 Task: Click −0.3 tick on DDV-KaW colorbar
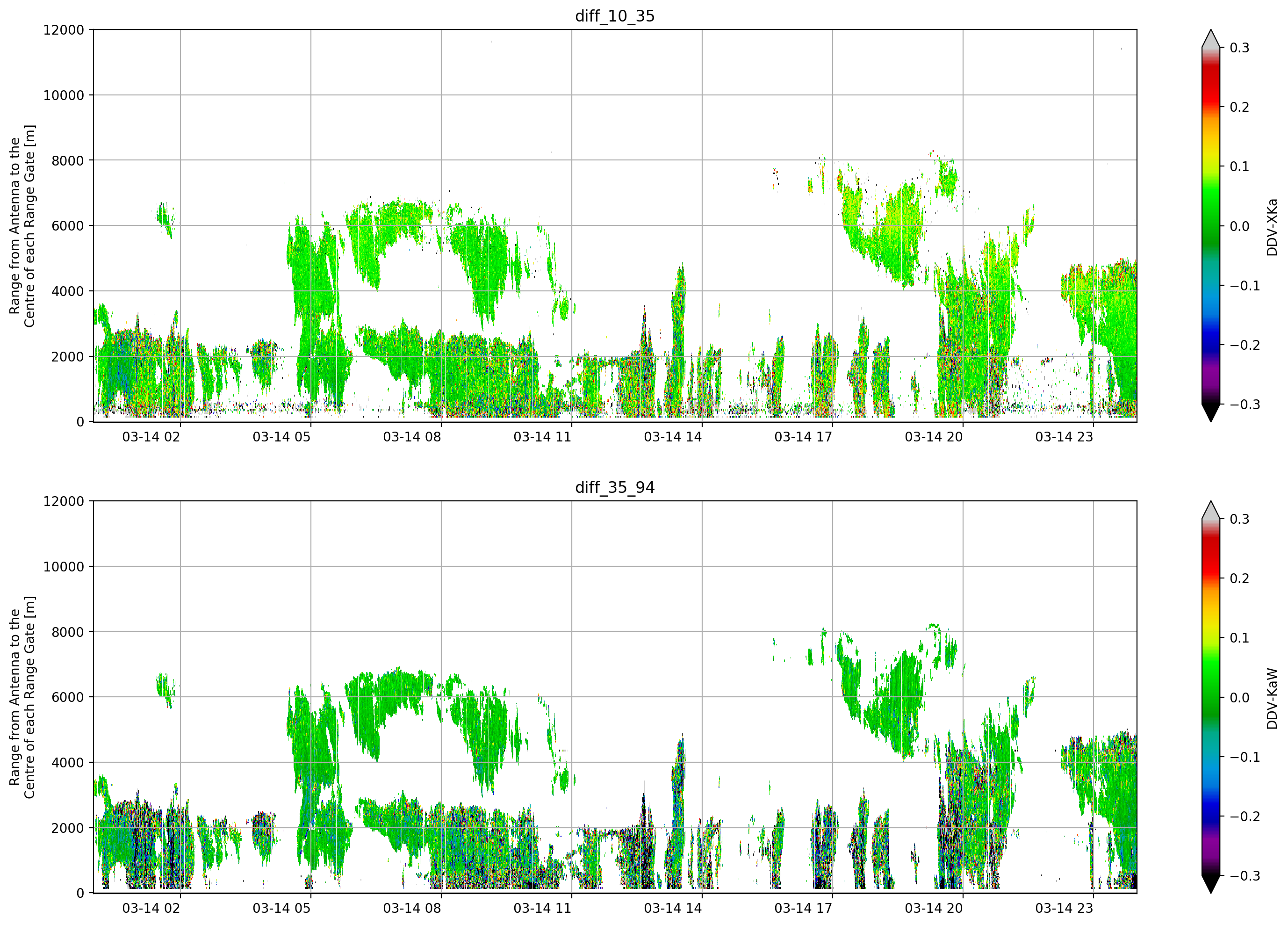(x=1245, y=876)
